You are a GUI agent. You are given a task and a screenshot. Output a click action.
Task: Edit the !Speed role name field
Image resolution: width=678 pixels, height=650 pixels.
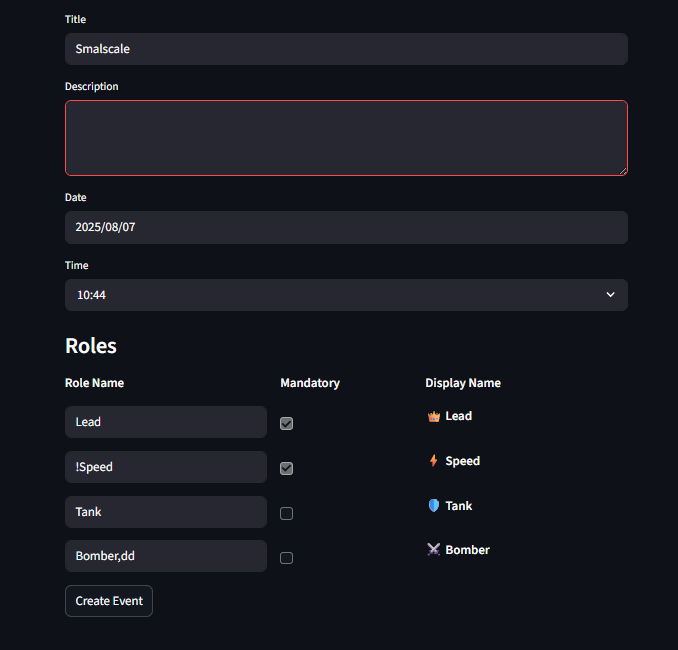click(166, 467)
